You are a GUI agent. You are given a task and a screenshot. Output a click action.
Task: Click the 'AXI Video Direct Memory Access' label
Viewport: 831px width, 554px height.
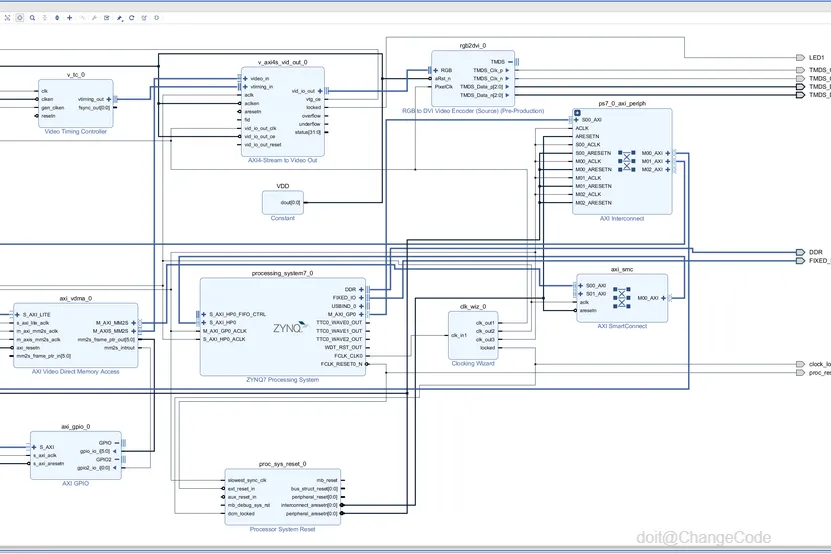coord(75,372)
